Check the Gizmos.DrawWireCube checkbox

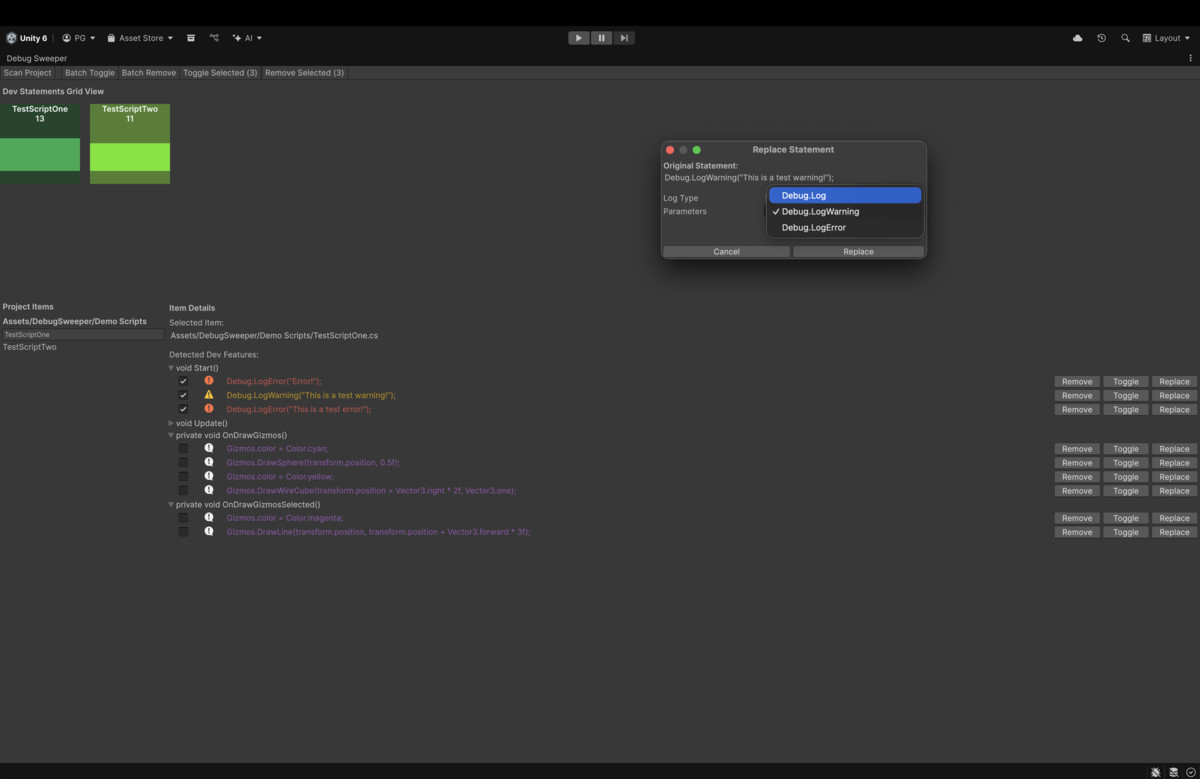[x=183, y=491]
